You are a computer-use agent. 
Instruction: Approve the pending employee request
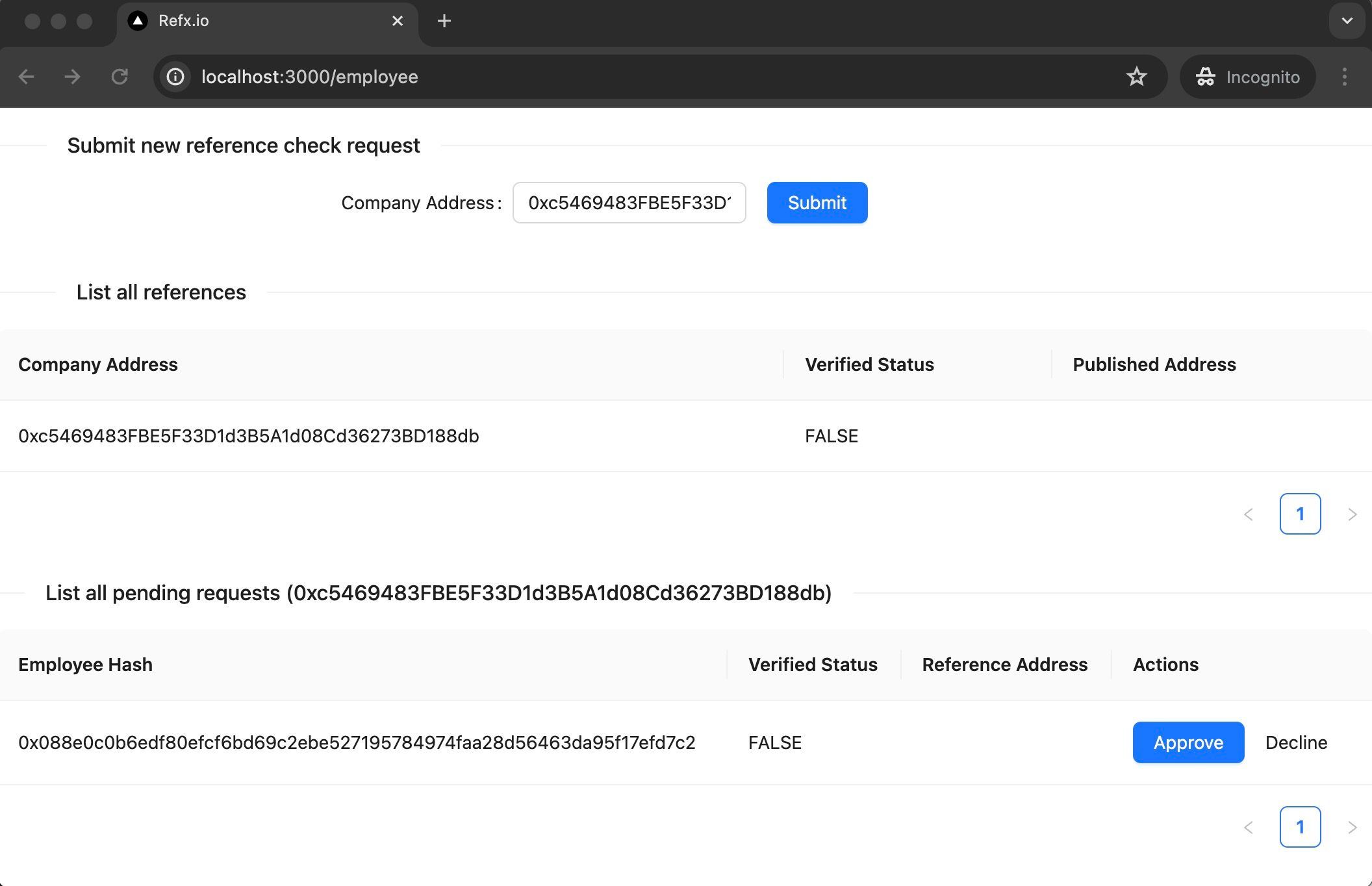(1188, 742)
